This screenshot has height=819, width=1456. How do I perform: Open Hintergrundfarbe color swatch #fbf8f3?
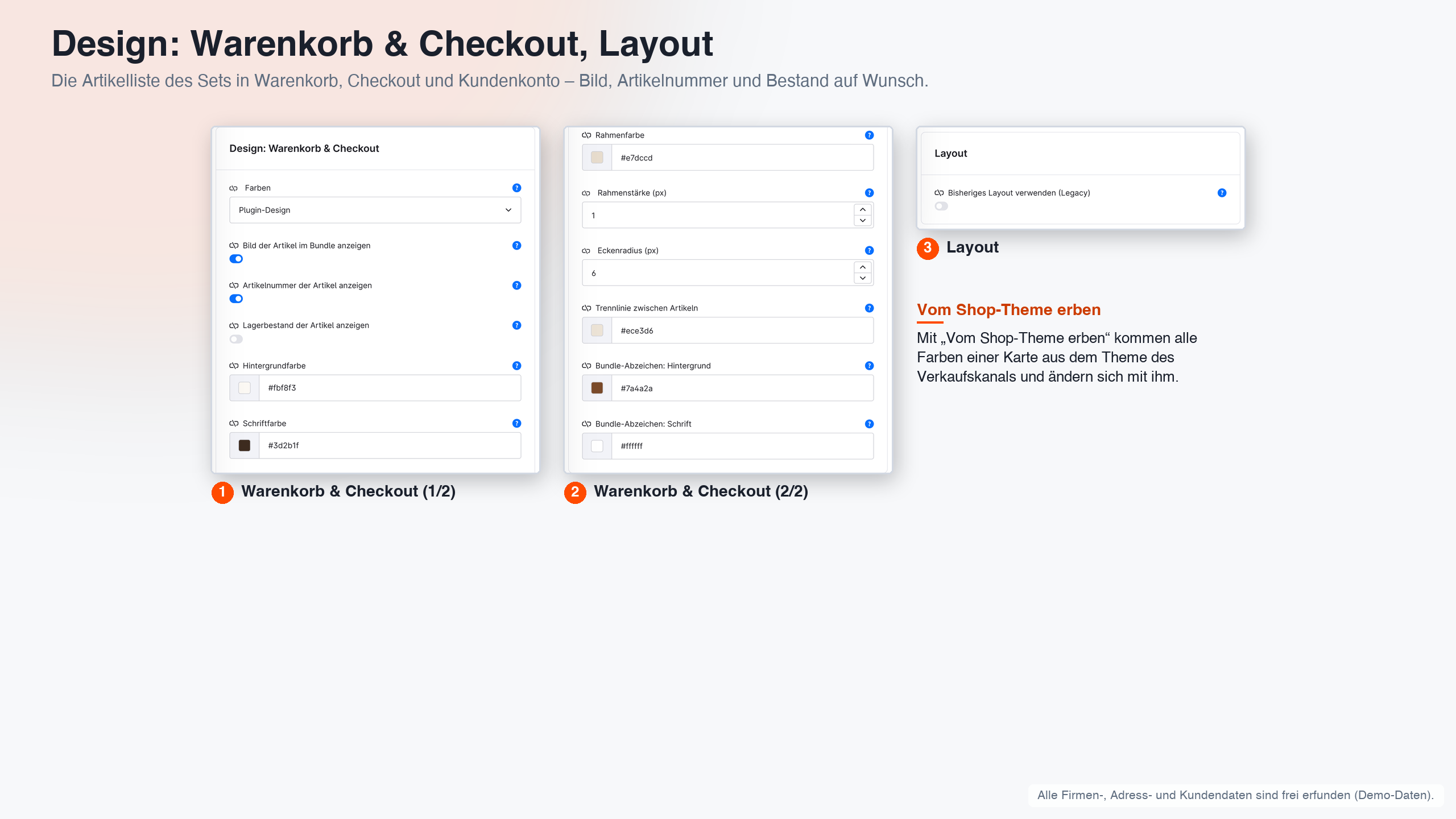point(245,388)
